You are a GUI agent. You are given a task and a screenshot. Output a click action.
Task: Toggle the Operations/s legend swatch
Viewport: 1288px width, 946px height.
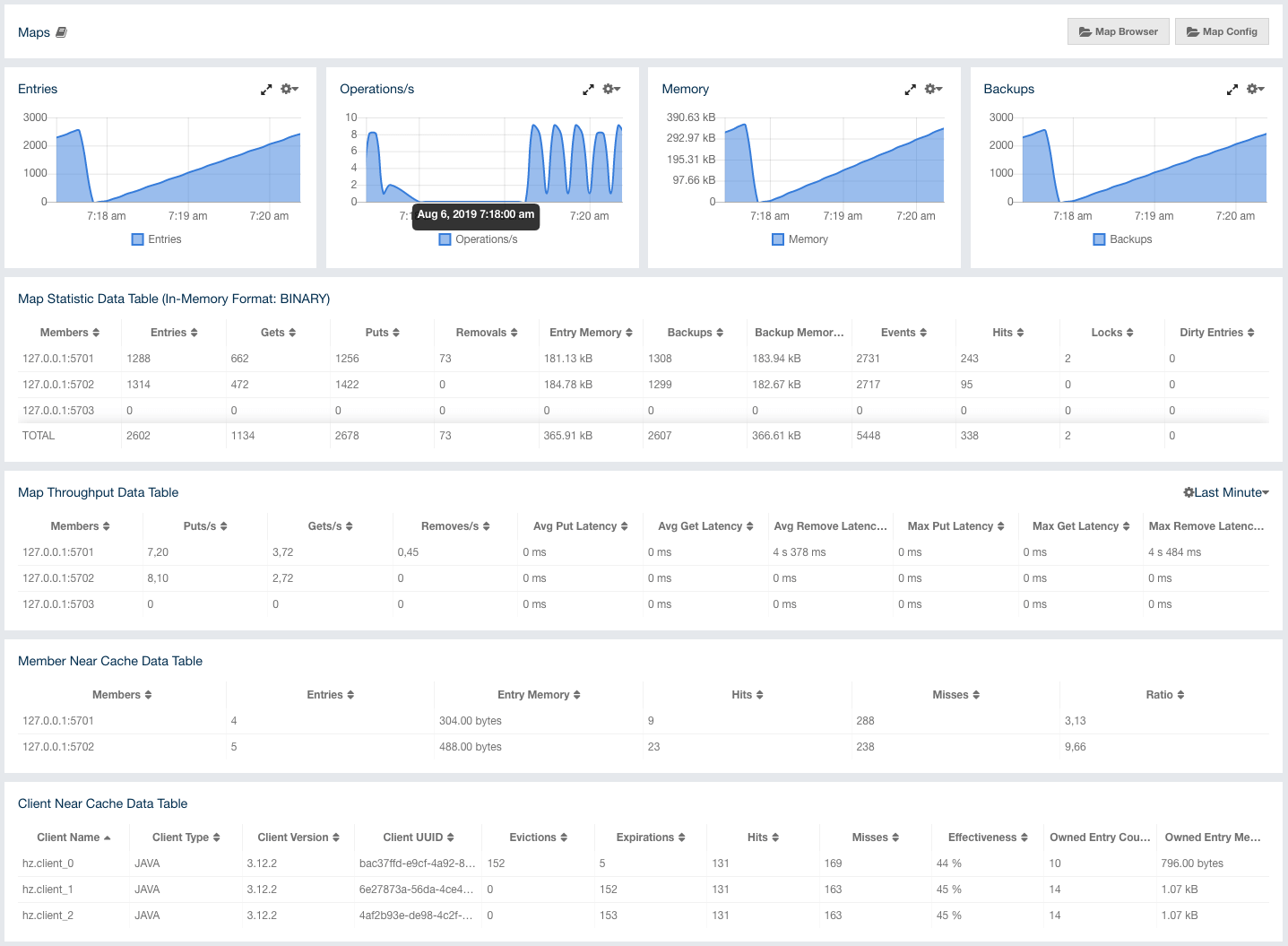[x=445, y=239]
